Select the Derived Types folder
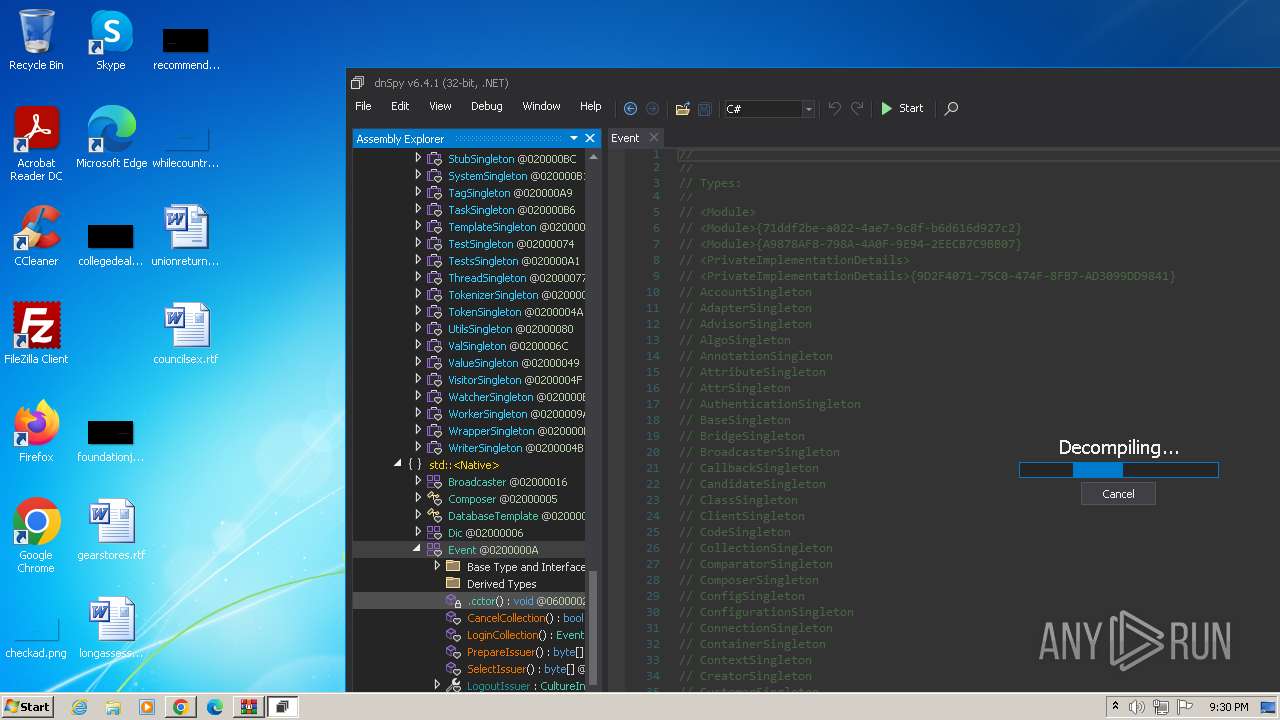Image resolution: width=1280 pixels, height=720 pixels. pyautogui.click(x=491, y=584)
